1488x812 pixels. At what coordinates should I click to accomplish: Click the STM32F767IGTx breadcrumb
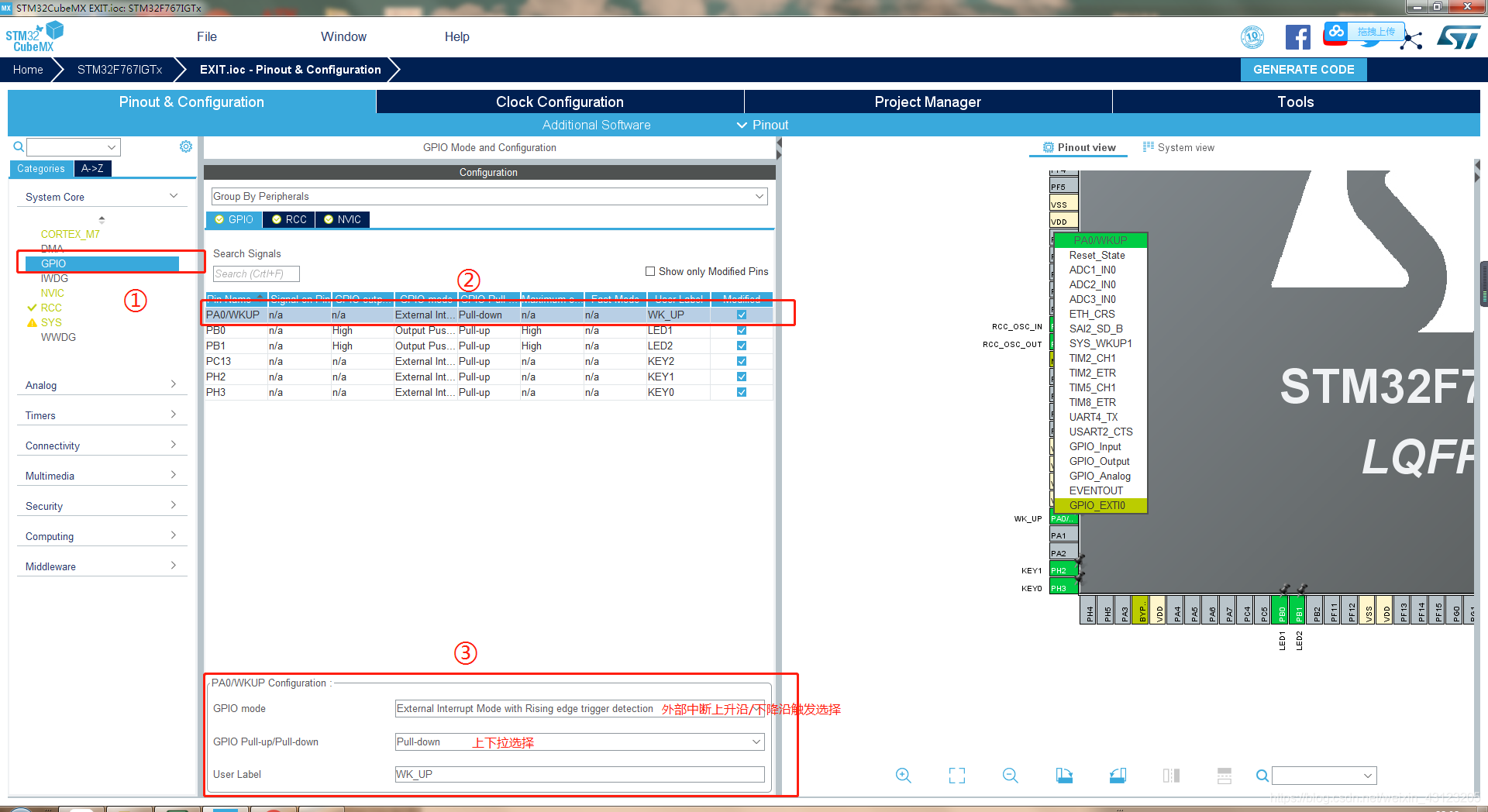[x=120, y=69]
